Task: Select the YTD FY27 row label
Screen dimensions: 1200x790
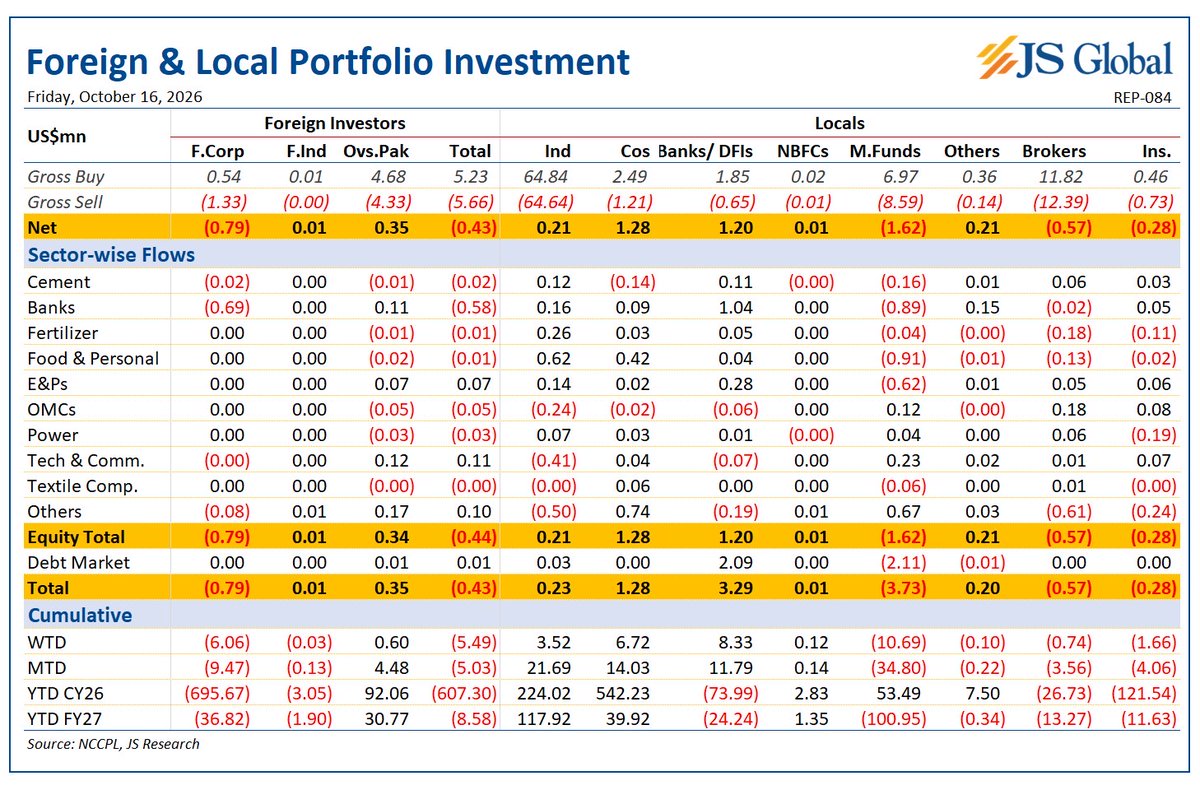Action: [x=65, y=719]
